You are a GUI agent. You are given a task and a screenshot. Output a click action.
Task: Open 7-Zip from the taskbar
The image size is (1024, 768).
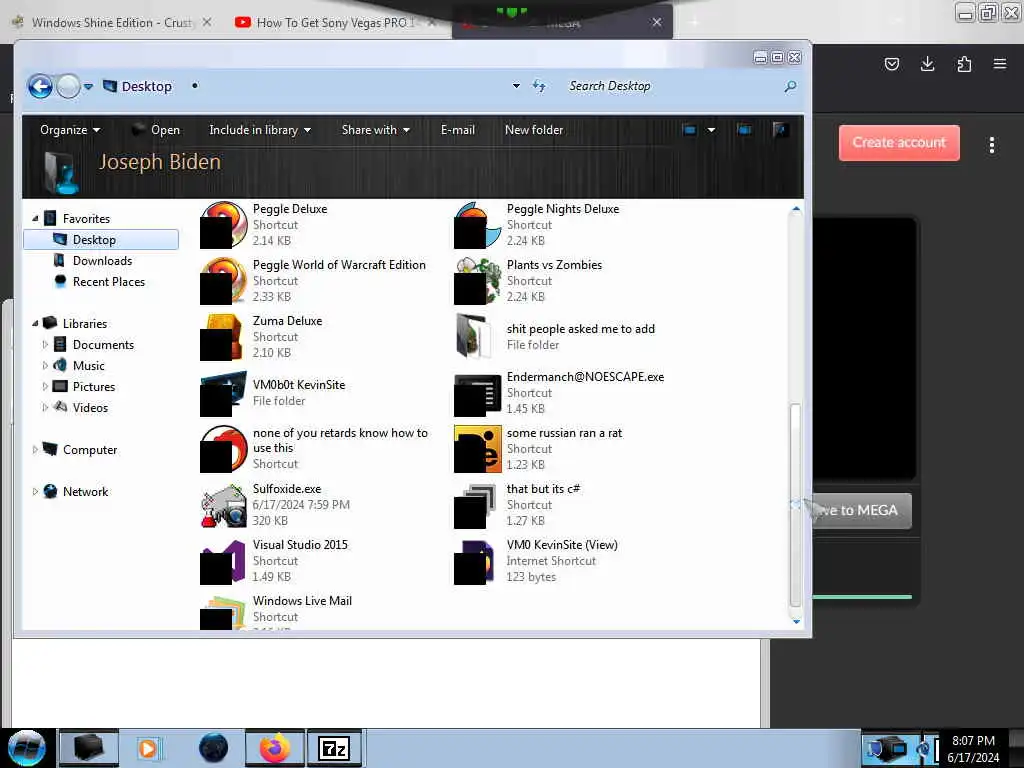pos(334,748)
